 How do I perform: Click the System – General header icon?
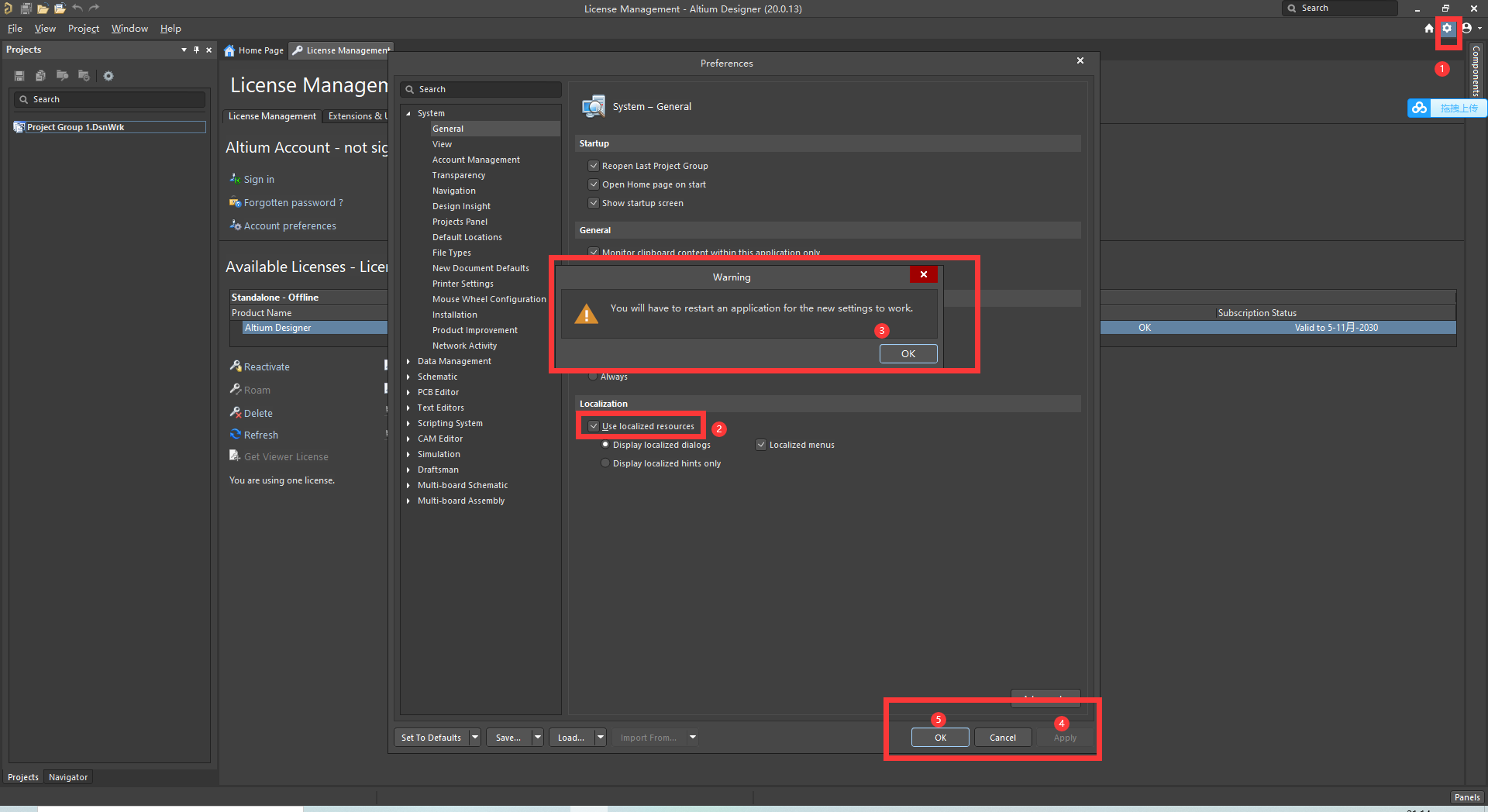click(x=594, y=106)
